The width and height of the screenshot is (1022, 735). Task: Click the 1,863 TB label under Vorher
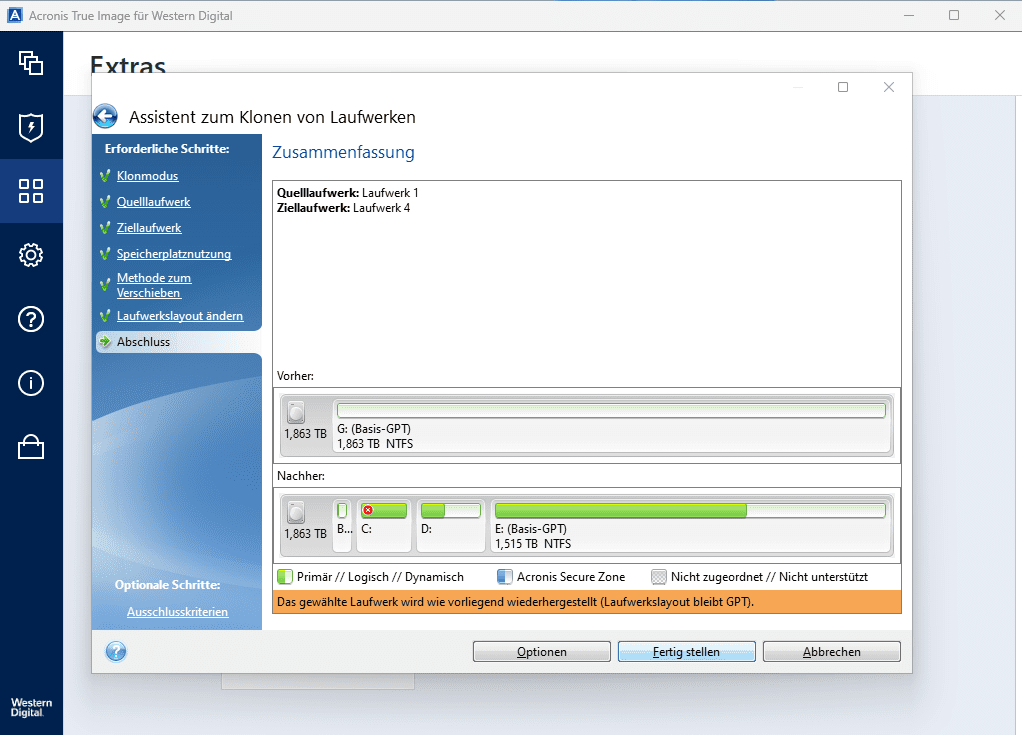[x=305, y=433]
